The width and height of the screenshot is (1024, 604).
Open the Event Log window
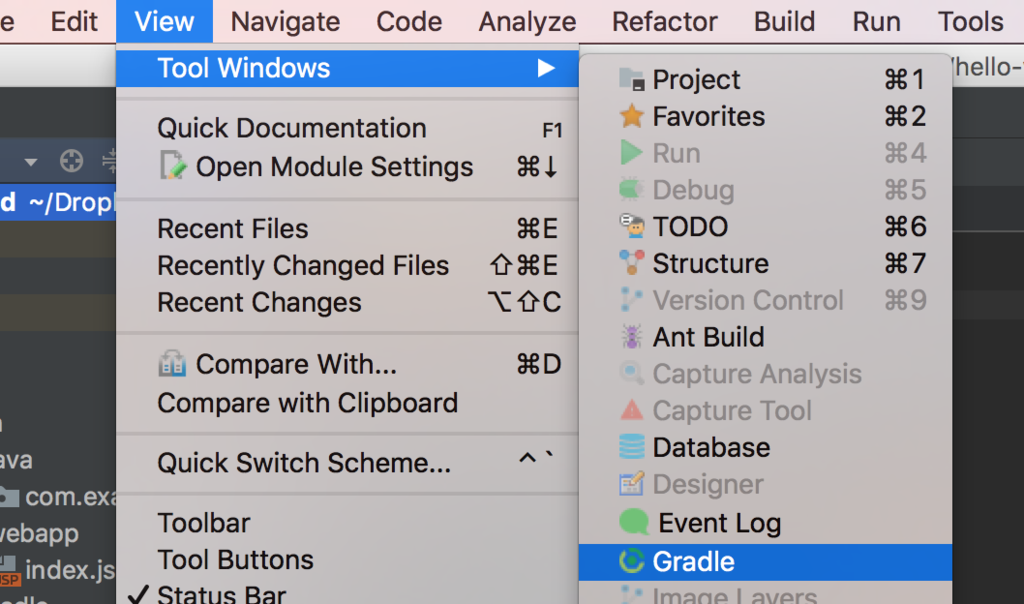pyautogui.click(x=765, y=523)
